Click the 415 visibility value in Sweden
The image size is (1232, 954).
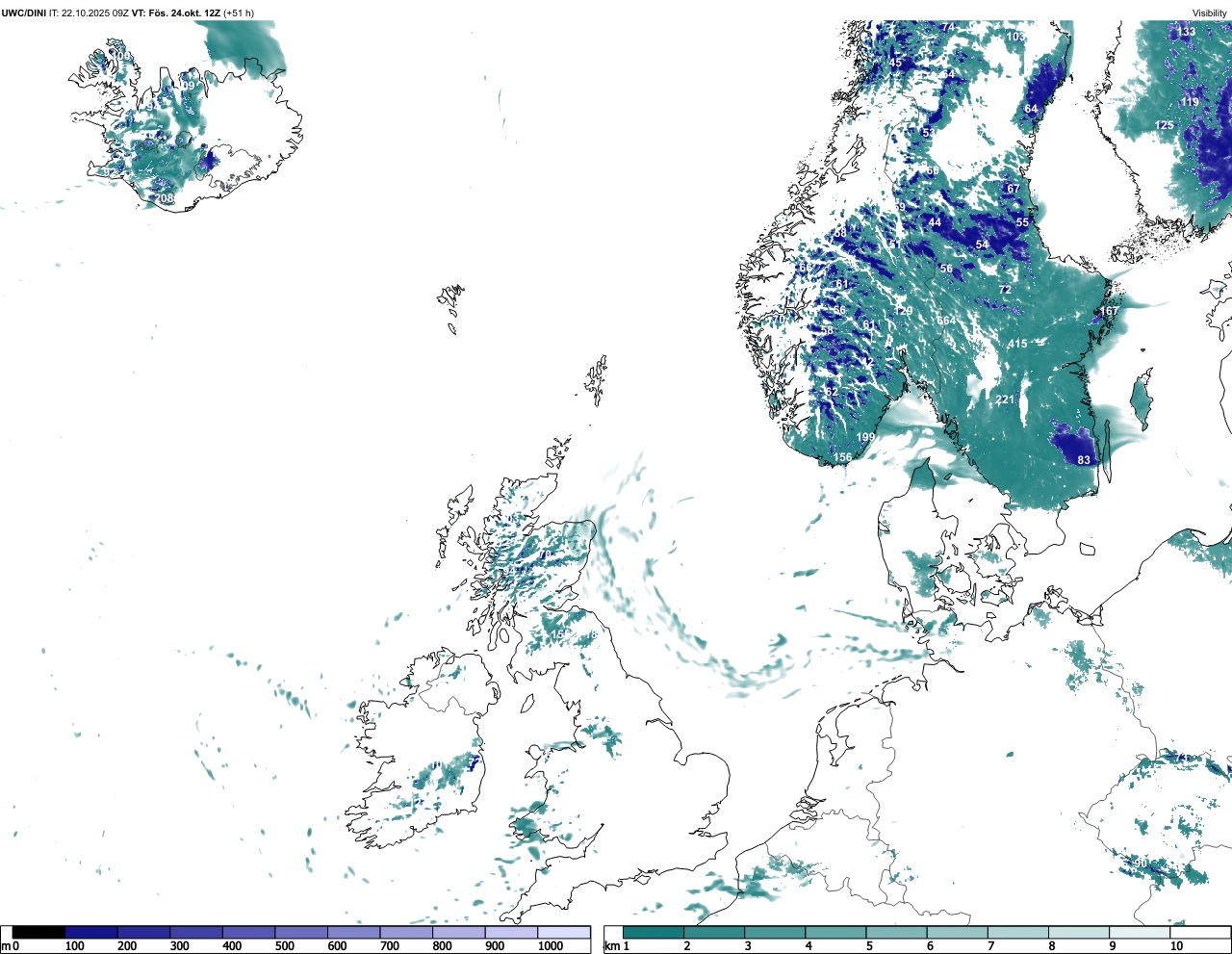coord(1017,344)
